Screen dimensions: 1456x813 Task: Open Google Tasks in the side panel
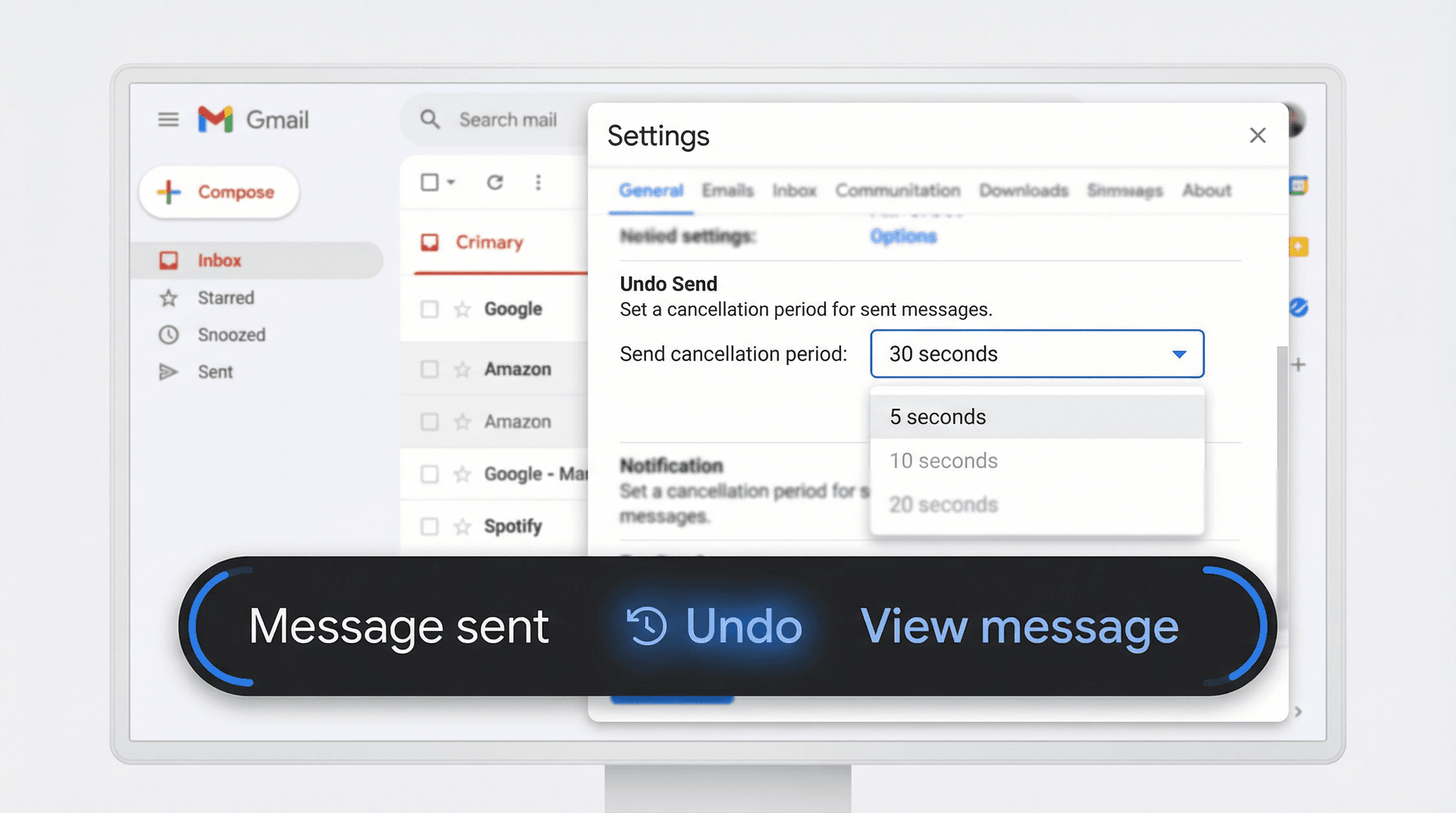(x=1298, y=307)
